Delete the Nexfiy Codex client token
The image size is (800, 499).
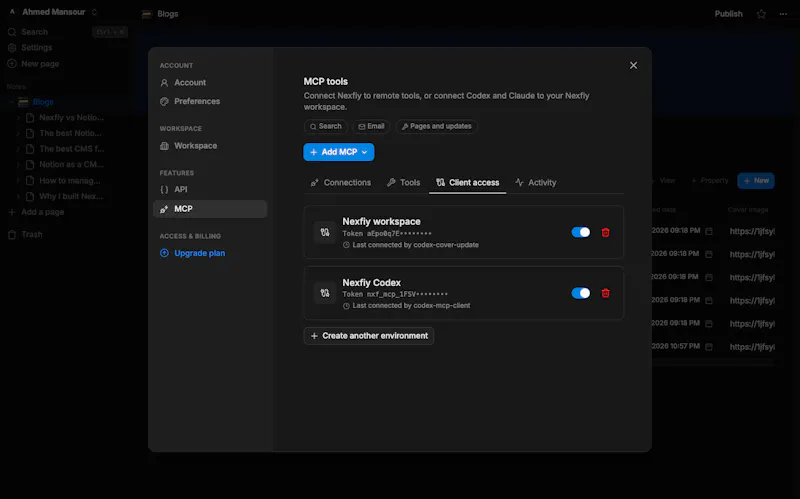coord(606,293)
